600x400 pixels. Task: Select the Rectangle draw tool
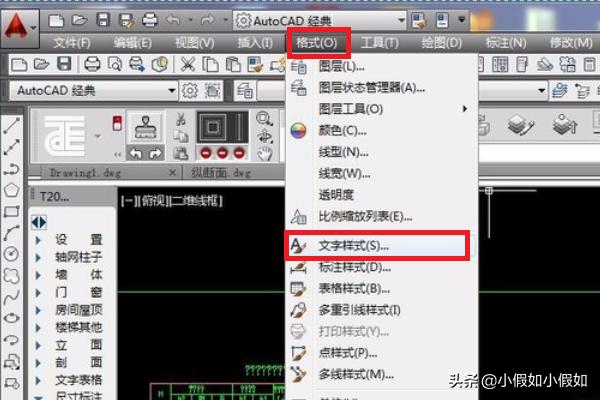click(11, 211)
